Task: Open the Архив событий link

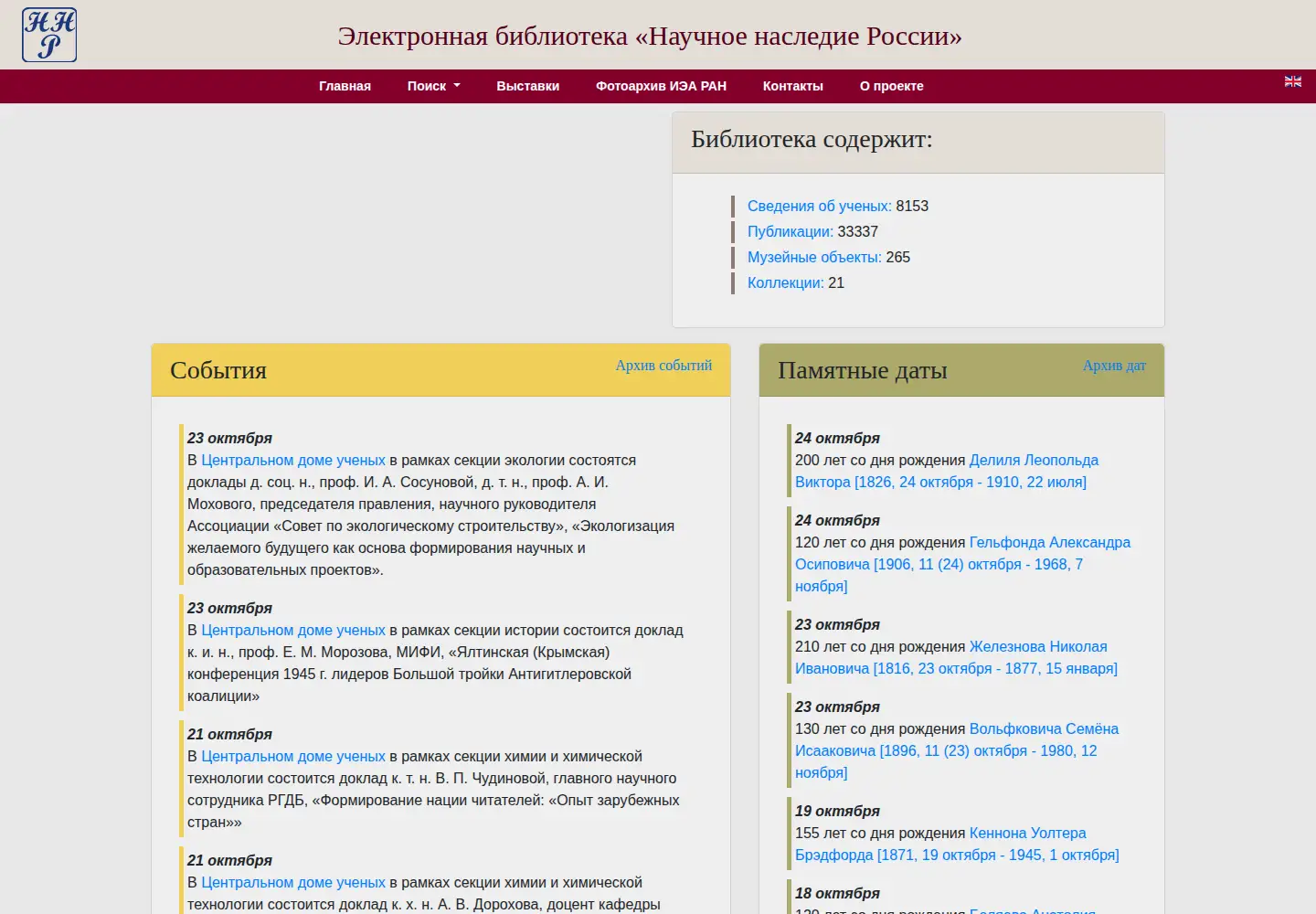Action: [x=663, y=366]
